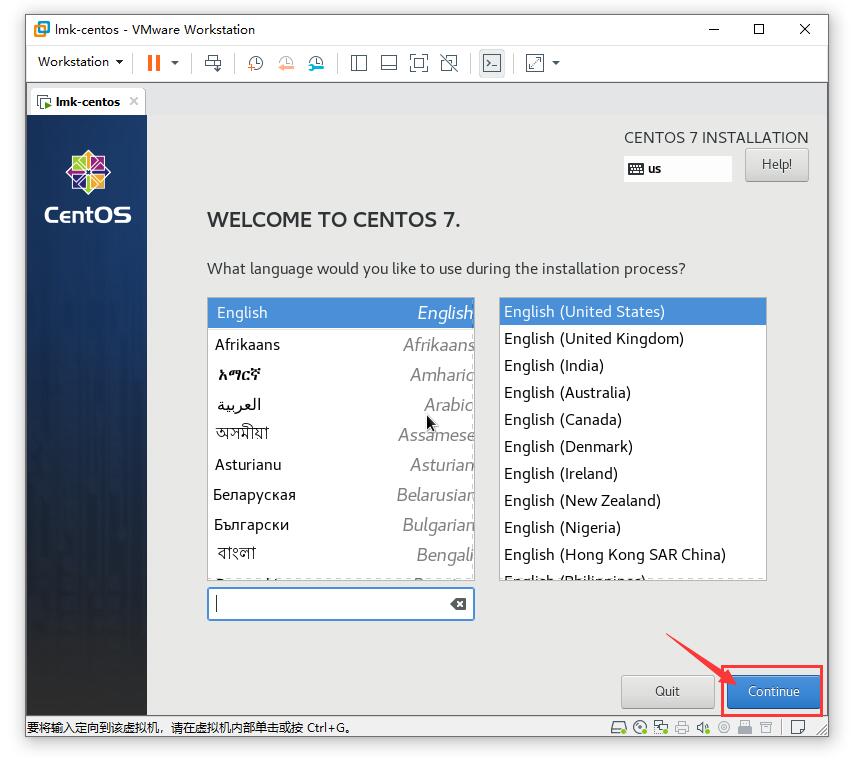Toggle the thumbnail bar view
Screen dimensions: 856x770
389,63
